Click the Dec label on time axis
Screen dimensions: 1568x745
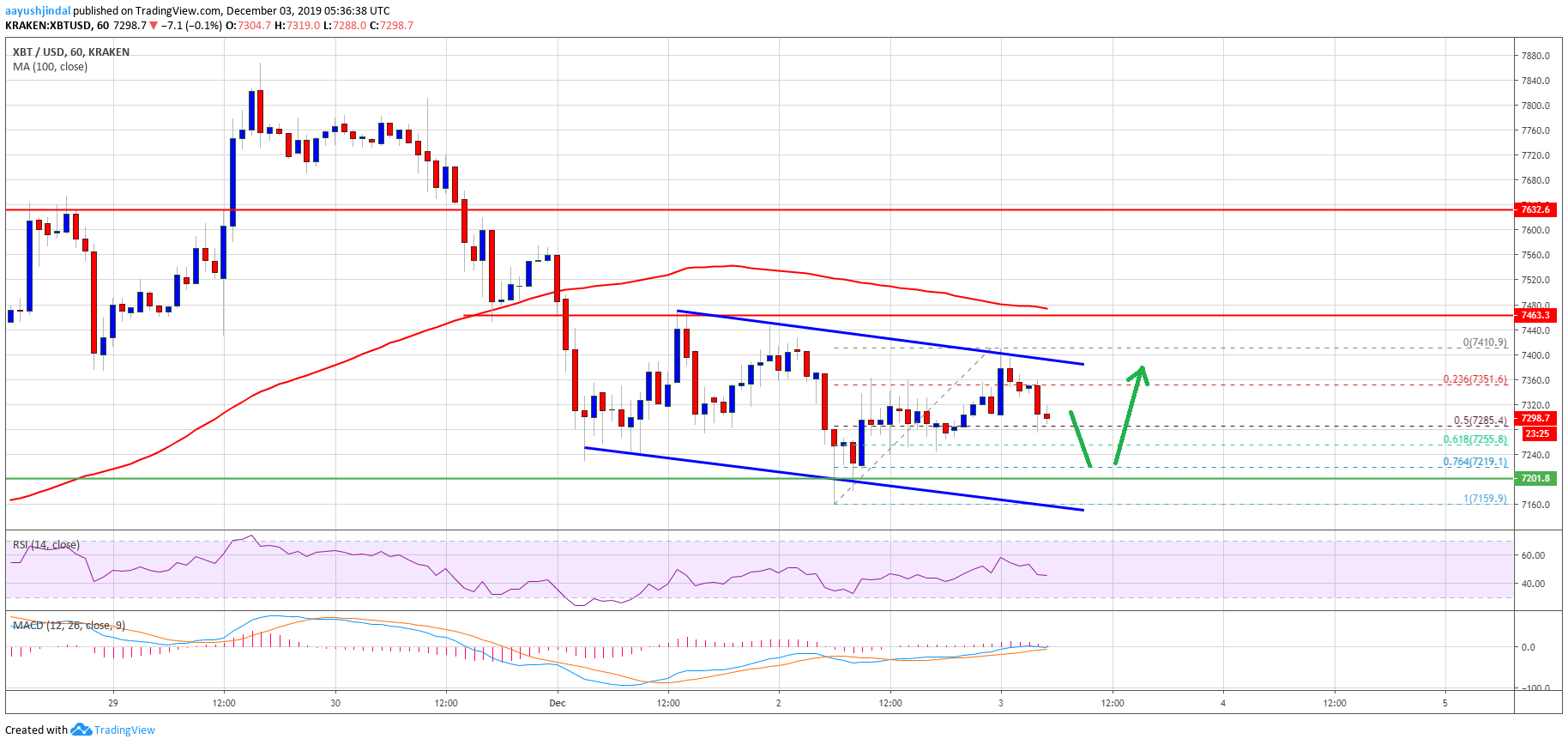[x=558, y=703]
